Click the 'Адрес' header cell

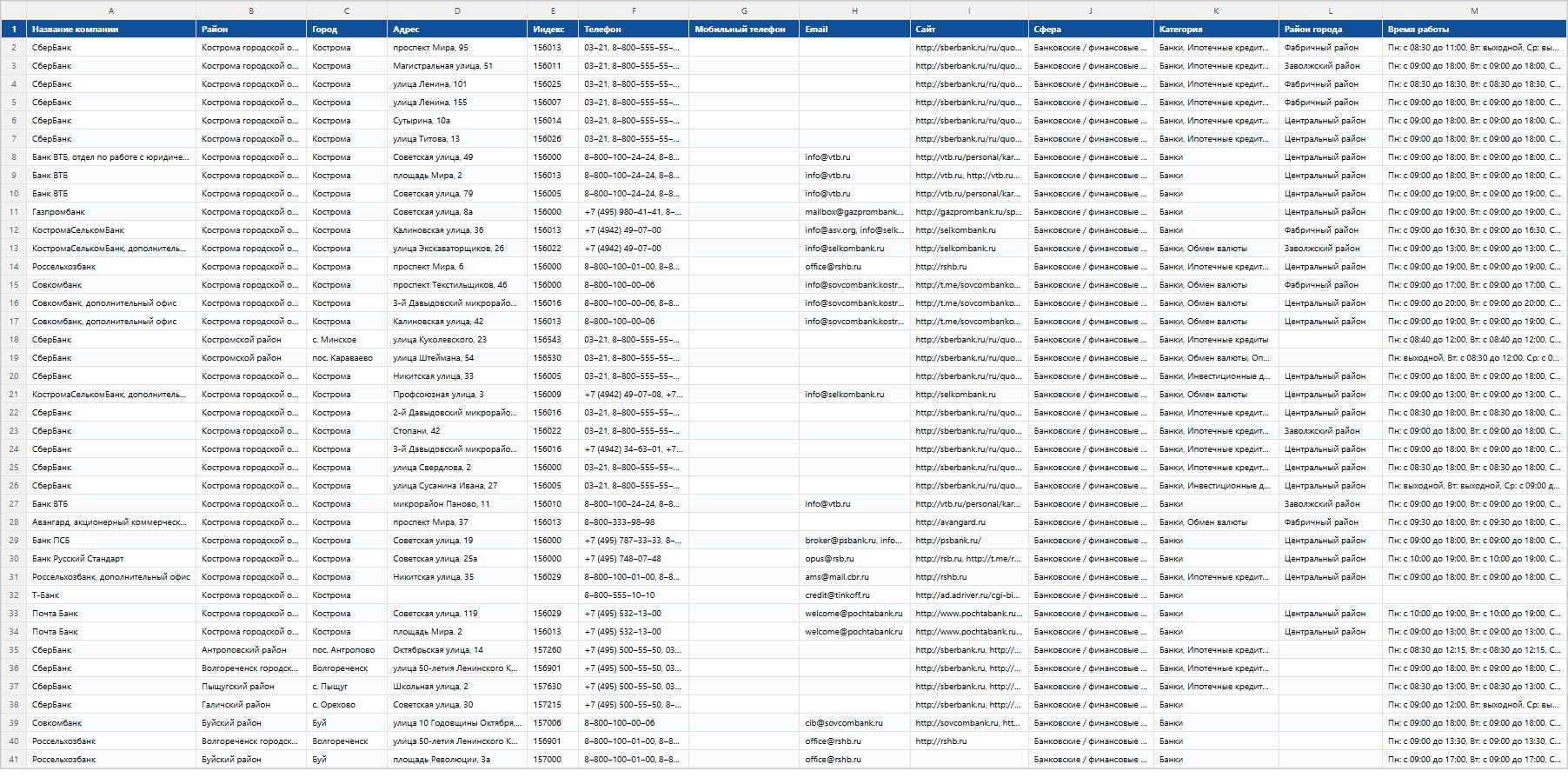coord(457,29)
